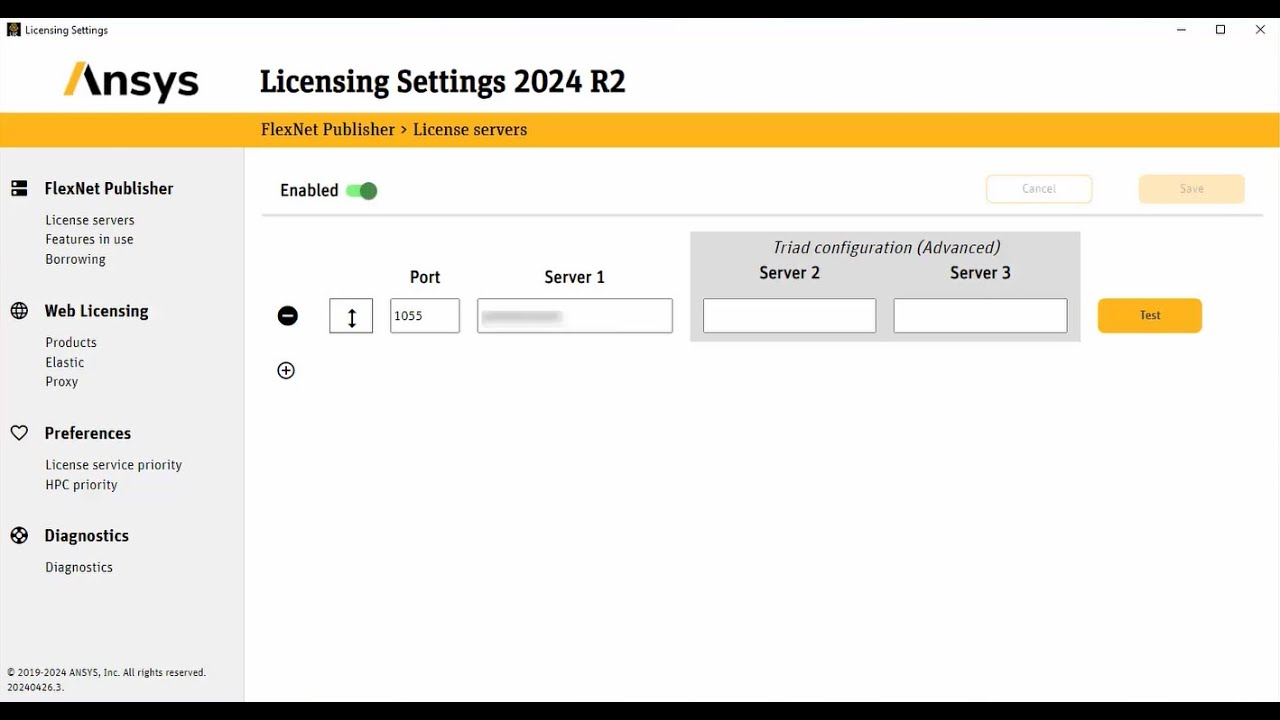Viewport: 1280px width, 720px height.
Task: Open Features in use page
Action: coord(89,240)
